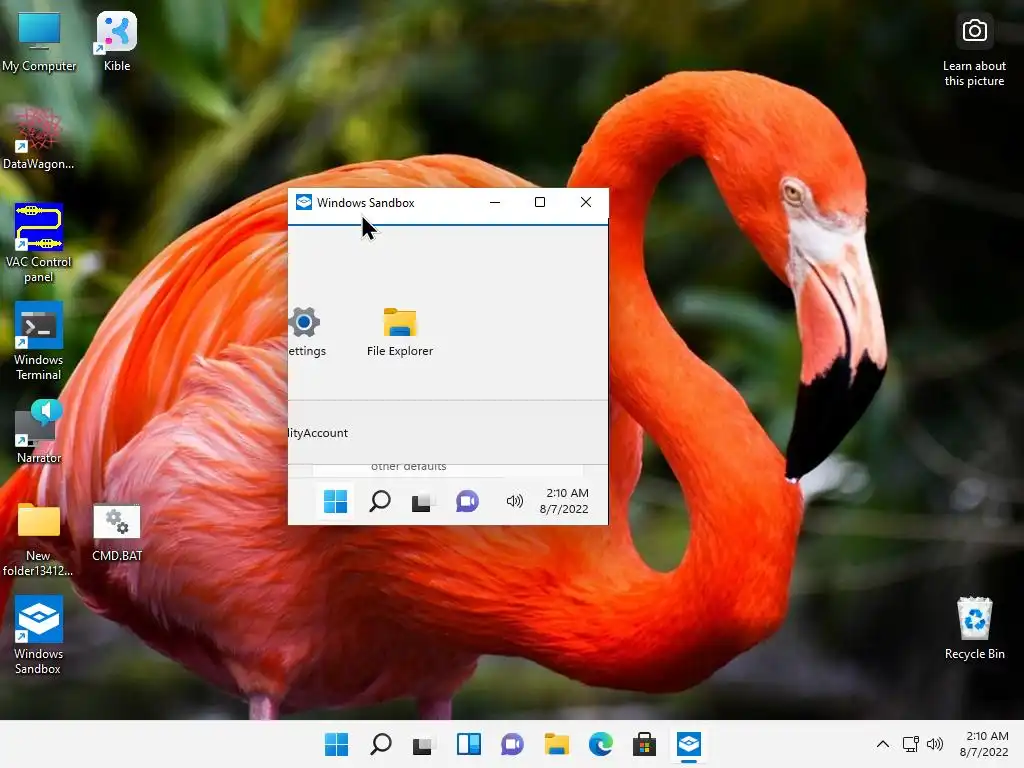
Task: Open the Windows Sandbox desktop shortcut
Action: pyautogui.click(x=39, y=635)
